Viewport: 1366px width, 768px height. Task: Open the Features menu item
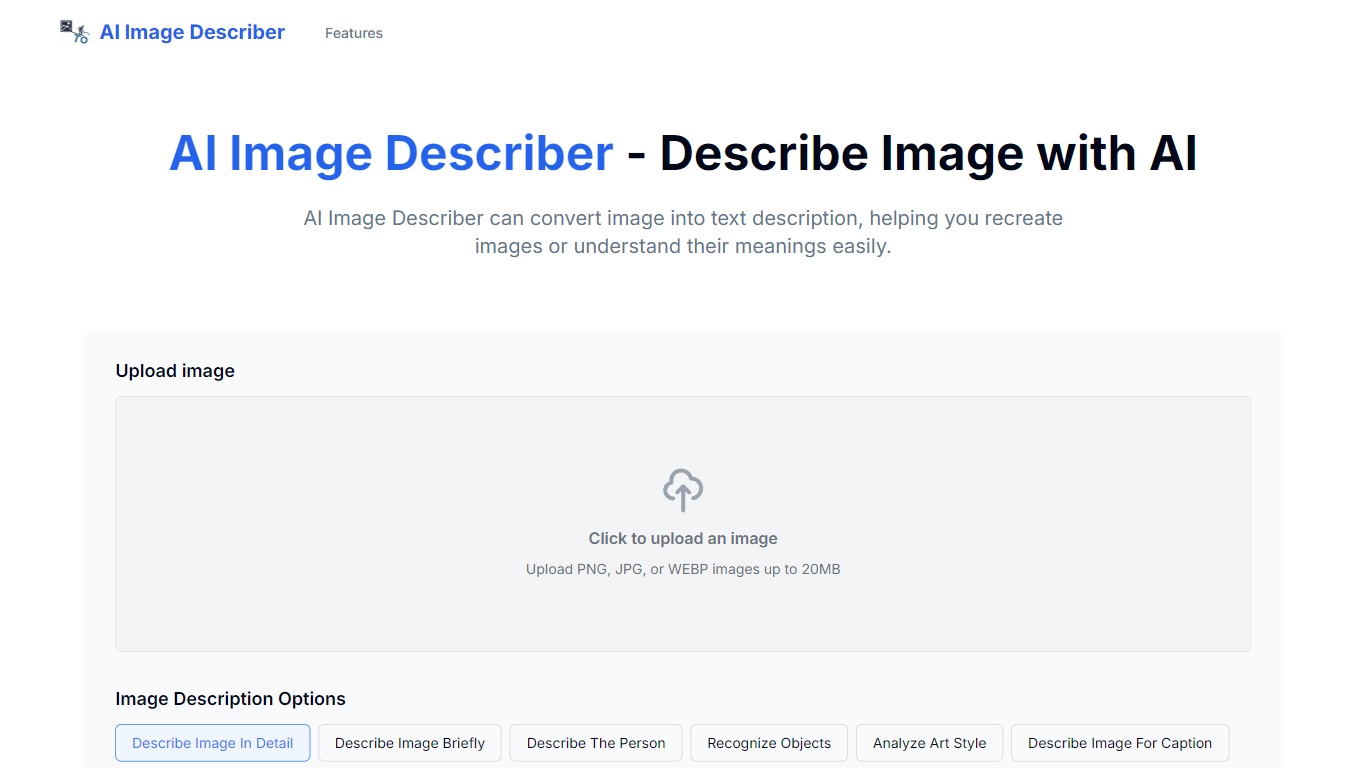(x=354, y=33)
